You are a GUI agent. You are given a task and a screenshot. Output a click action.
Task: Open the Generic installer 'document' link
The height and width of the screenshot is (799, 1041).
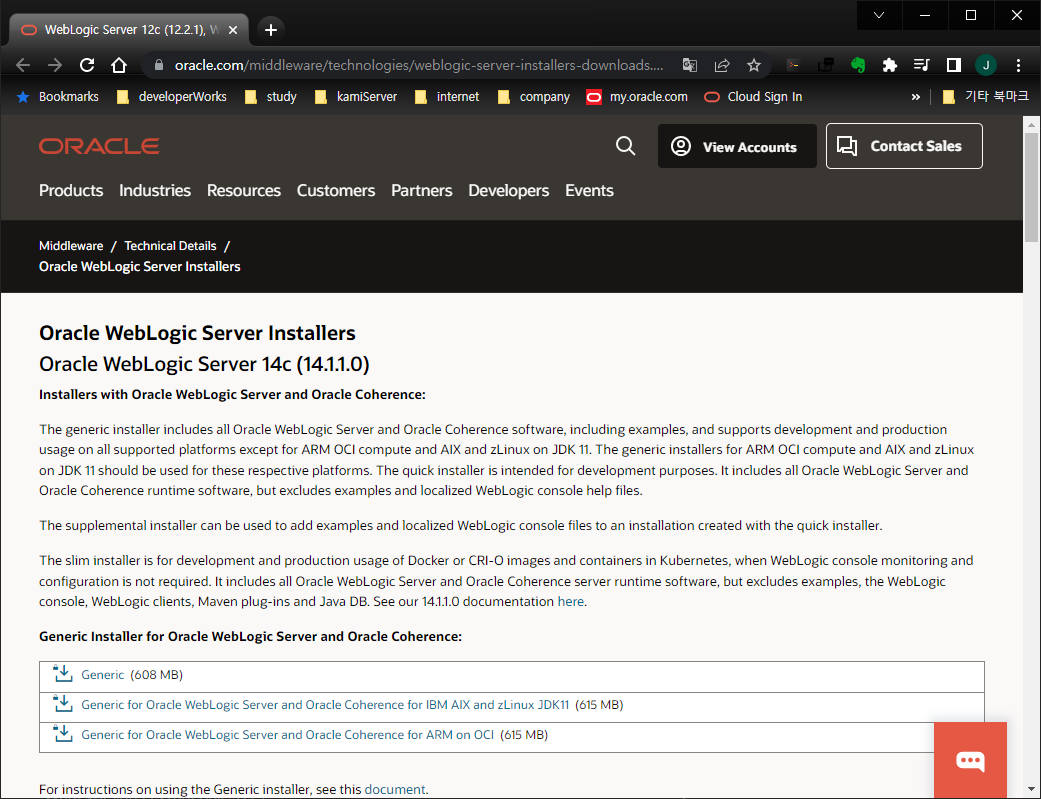[394, 790]
